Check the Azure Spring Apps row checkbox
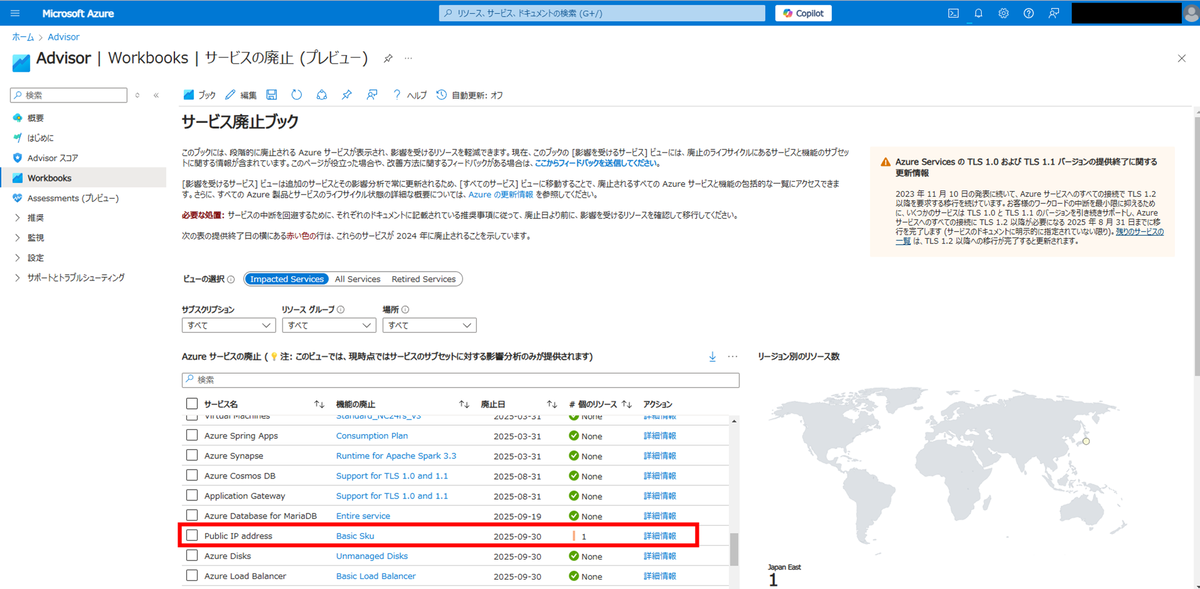This screenshot has width=1200, height=589. (x=192, y=436)
